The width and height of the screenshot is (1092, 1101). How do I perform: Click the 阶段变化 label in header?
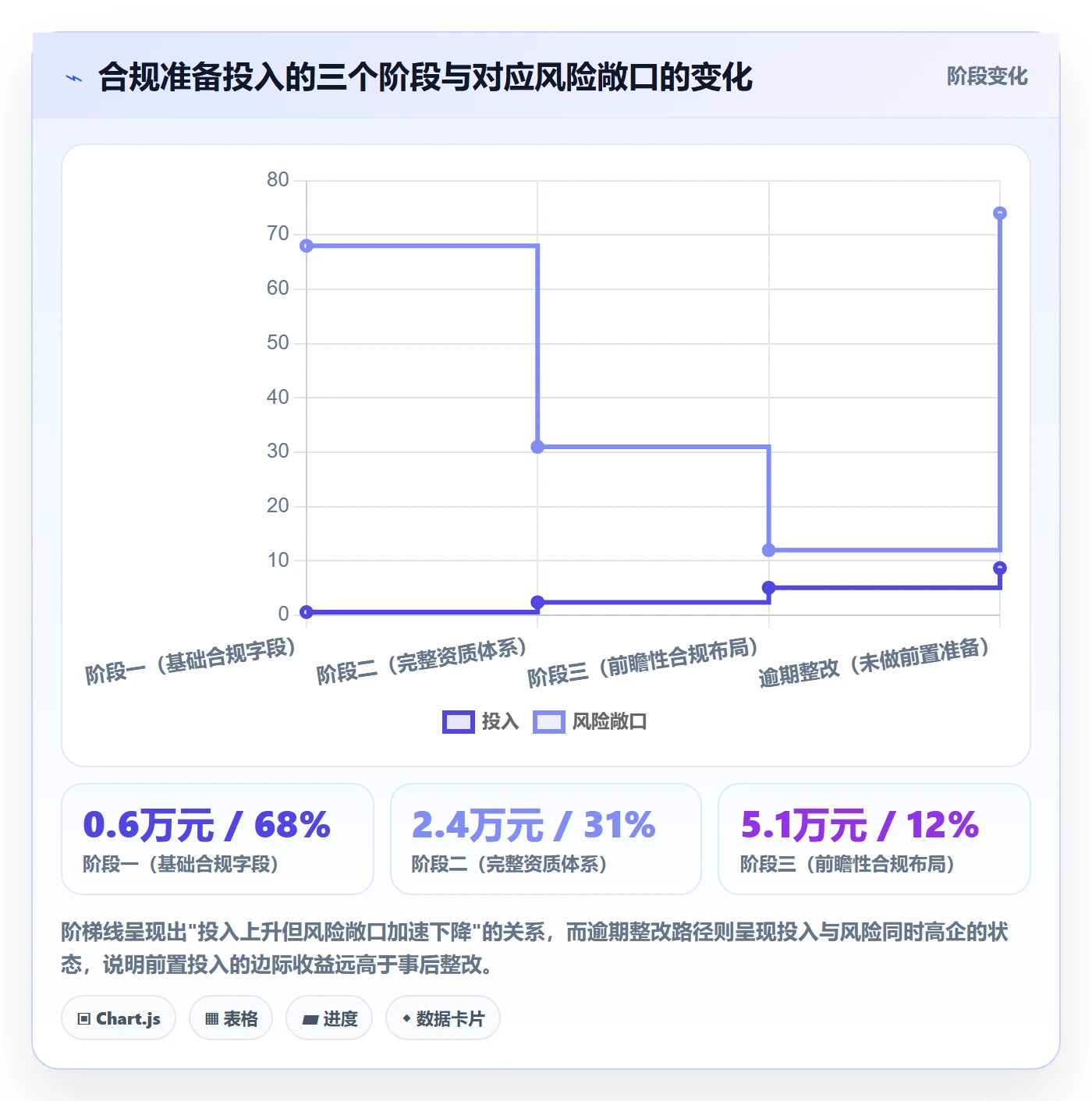[x=987, y=76]
